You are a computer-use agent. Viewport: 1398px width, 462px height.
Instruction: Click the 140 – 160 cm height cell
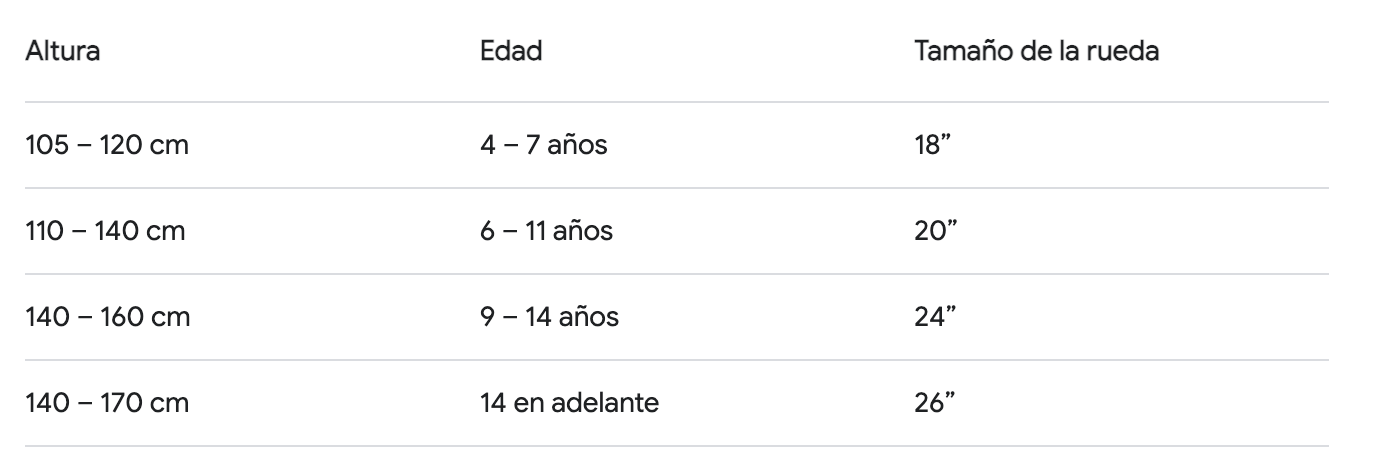[108, 318]
